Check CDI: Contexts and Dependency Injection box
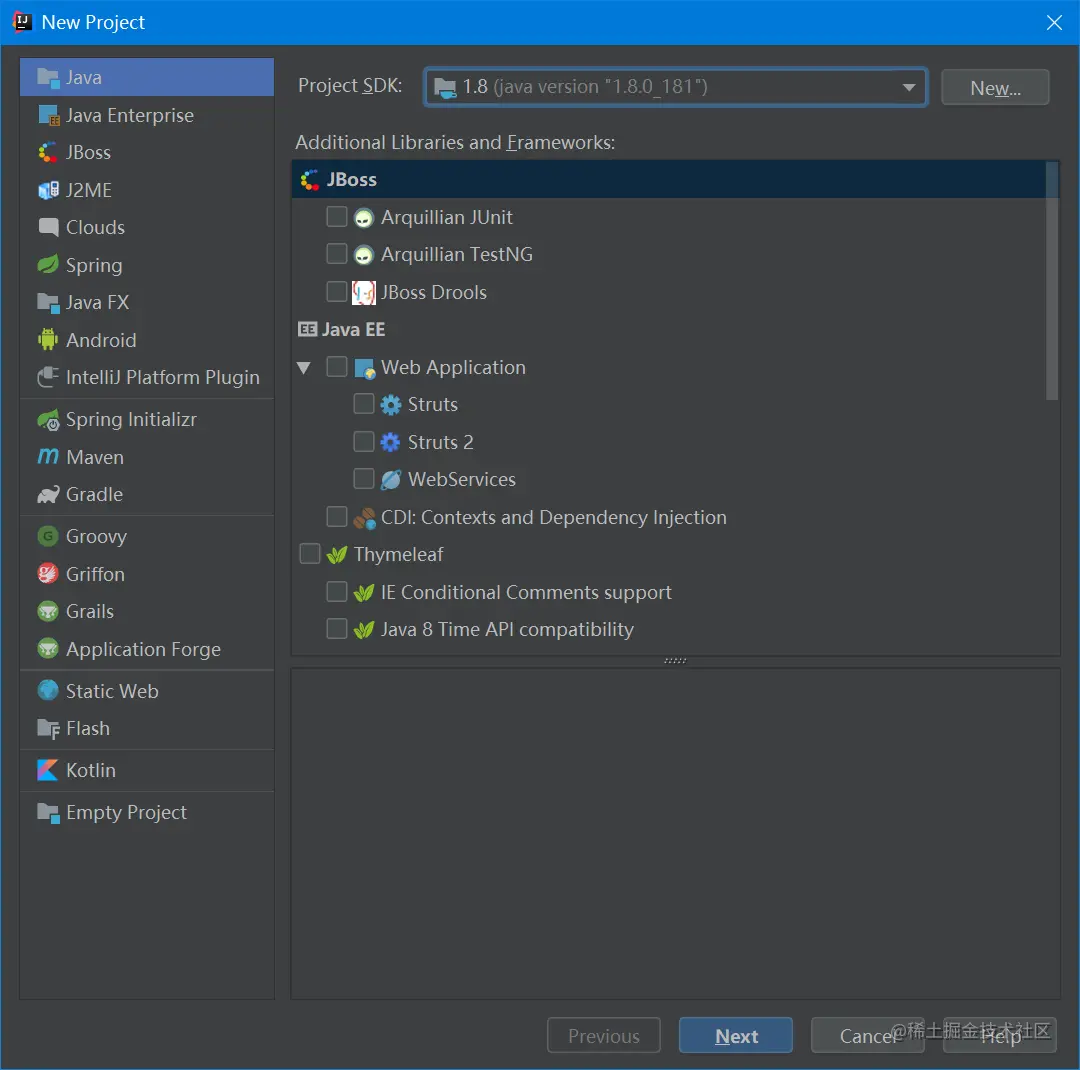This screenshot has height=1070, width=1080. 337,516
